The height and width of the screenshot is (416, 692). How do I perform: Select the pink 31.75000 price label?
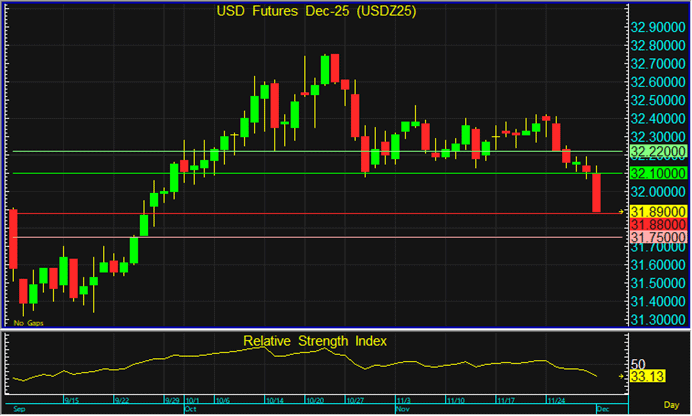pyautogui.click(x=657, y=240)
